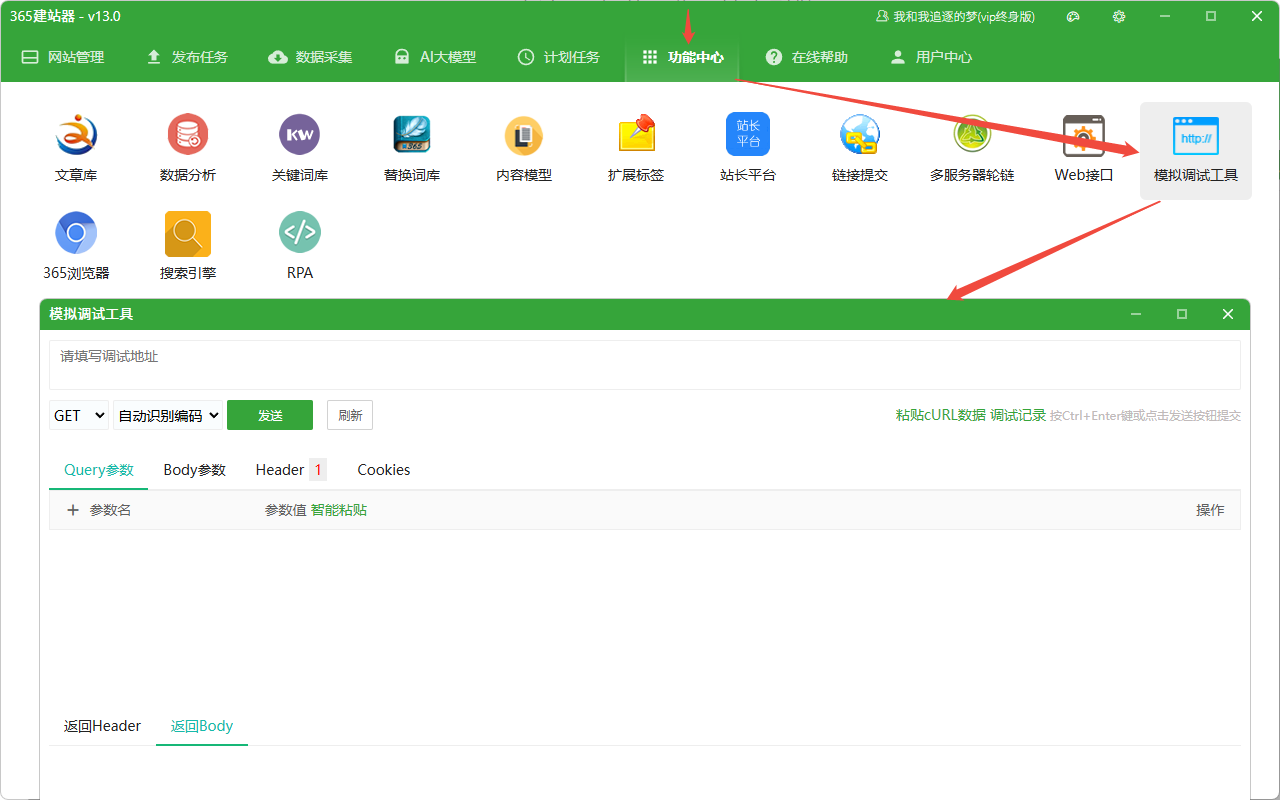1280x800 pixels.
Task: Close the 模拟调试工具 dialog
Action: coord(1228,314)
